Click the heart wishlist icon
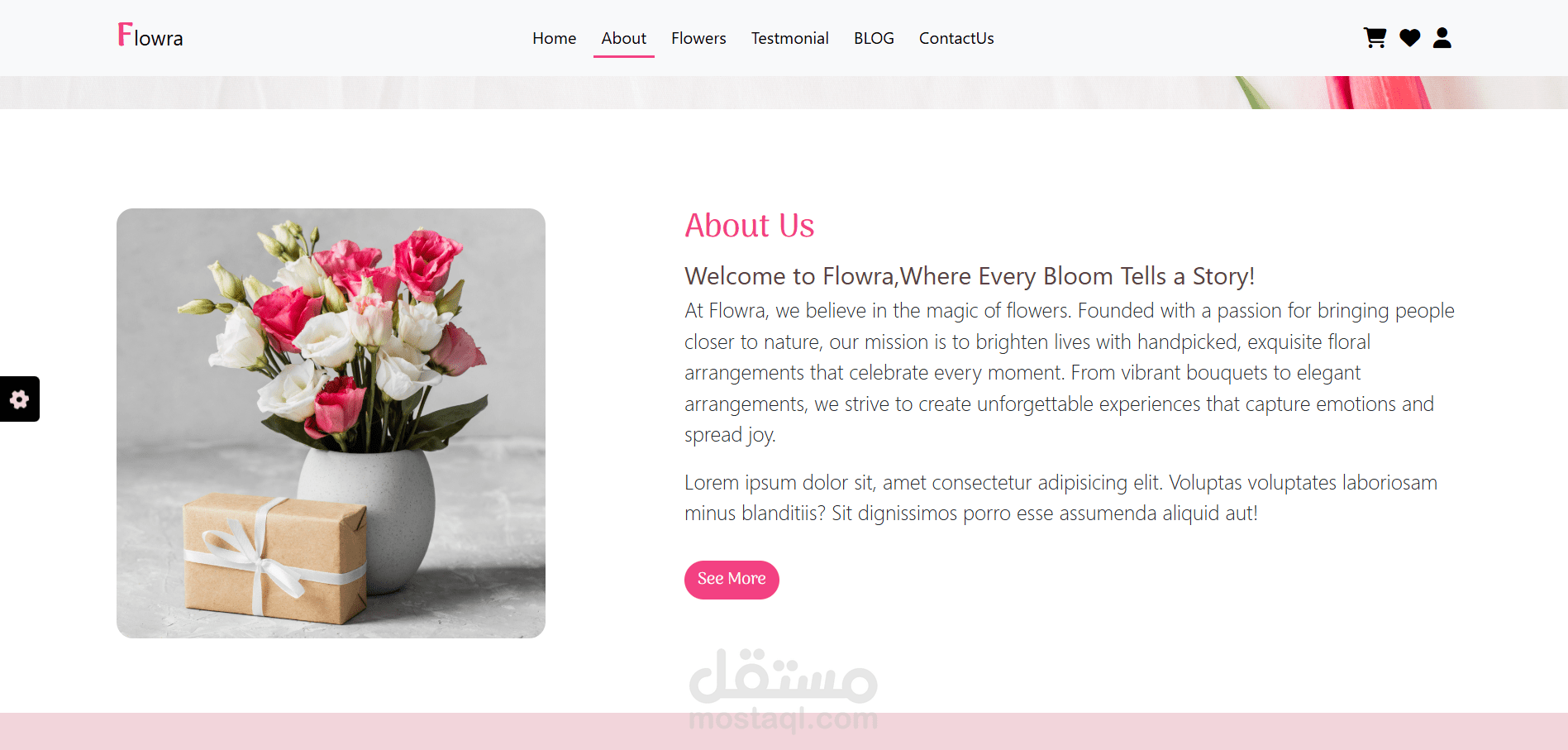 1409,38
